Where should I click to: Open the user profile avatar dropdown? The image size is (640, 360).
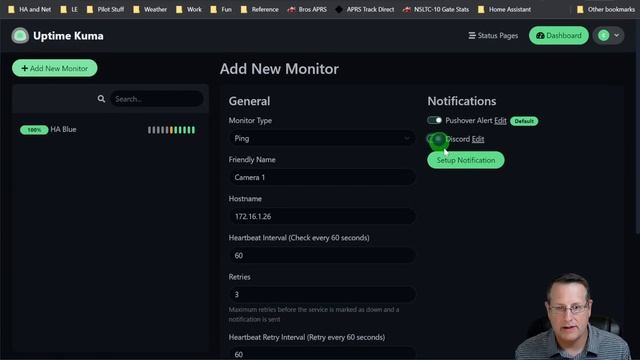pos(609,36)
